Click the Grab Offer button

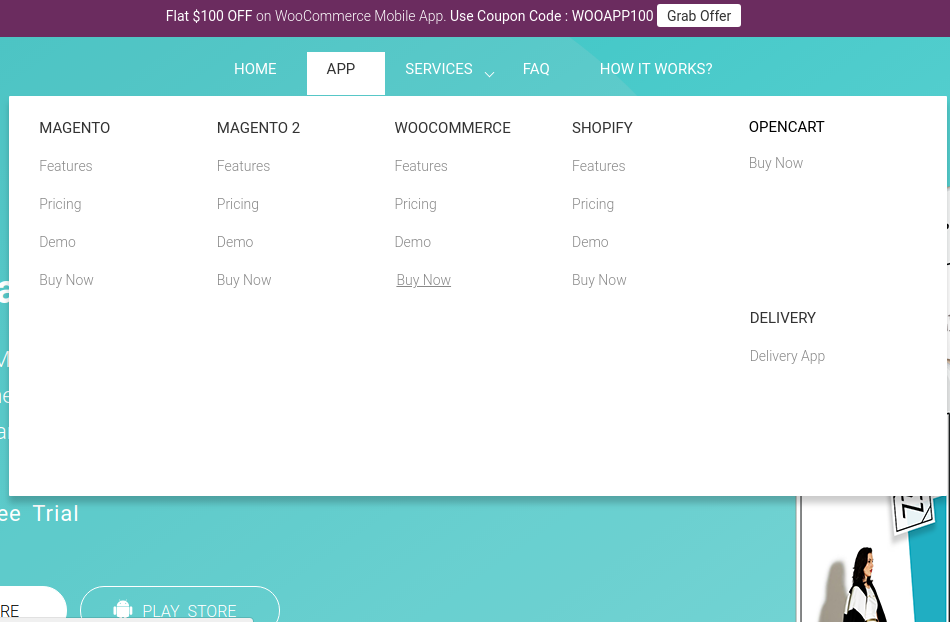click(699, 16)
